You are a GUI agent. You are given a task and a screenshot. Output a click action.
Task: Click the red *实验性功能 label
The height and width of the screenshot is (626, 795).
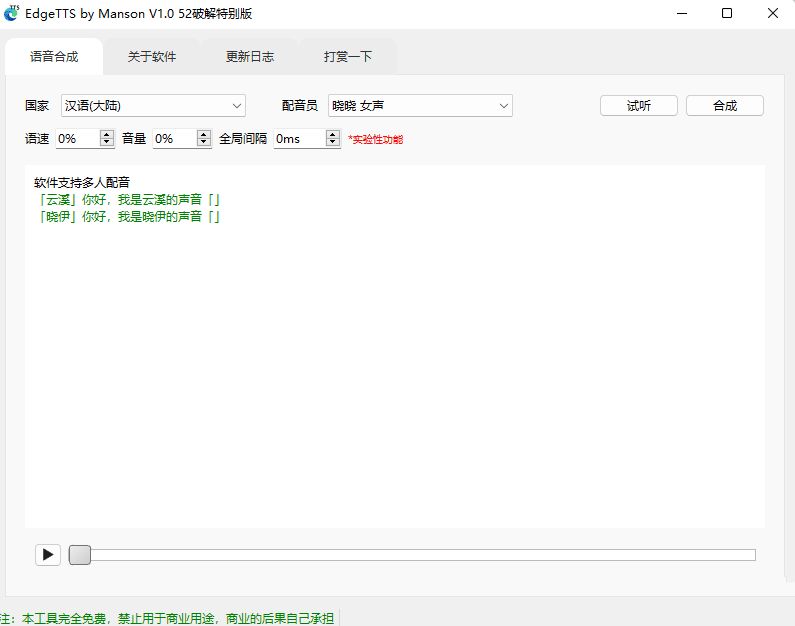pyautogui.click(x=375, y=139)
